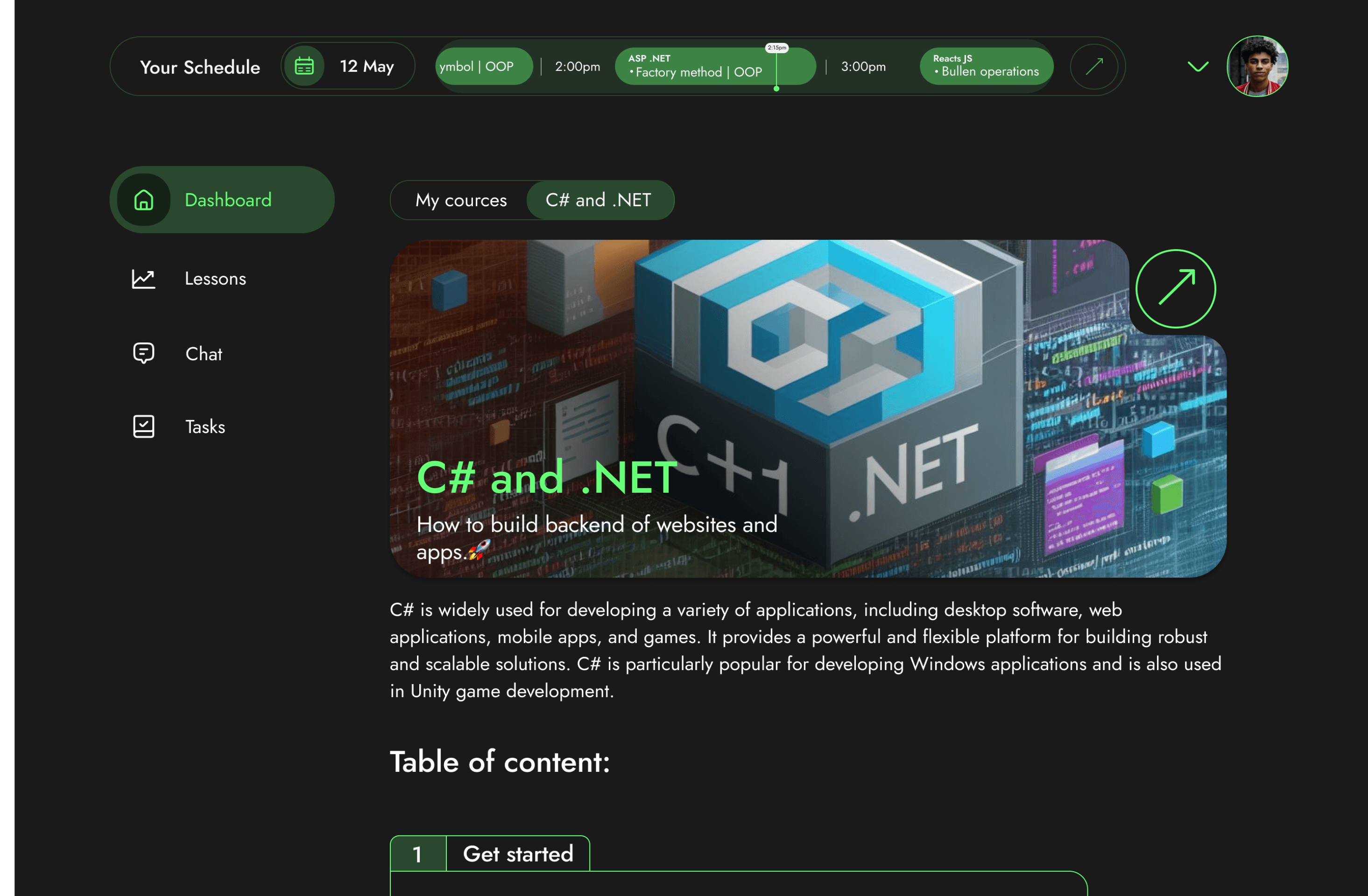This screenshot has height=896, width=1368.
Task: Select the C# and .NET tab
Action: [600, 200]
